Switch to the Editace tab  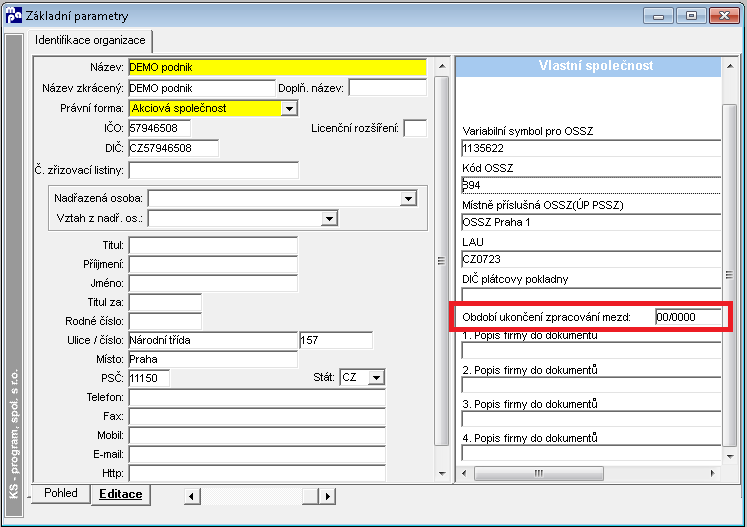(x=121, y=494)
